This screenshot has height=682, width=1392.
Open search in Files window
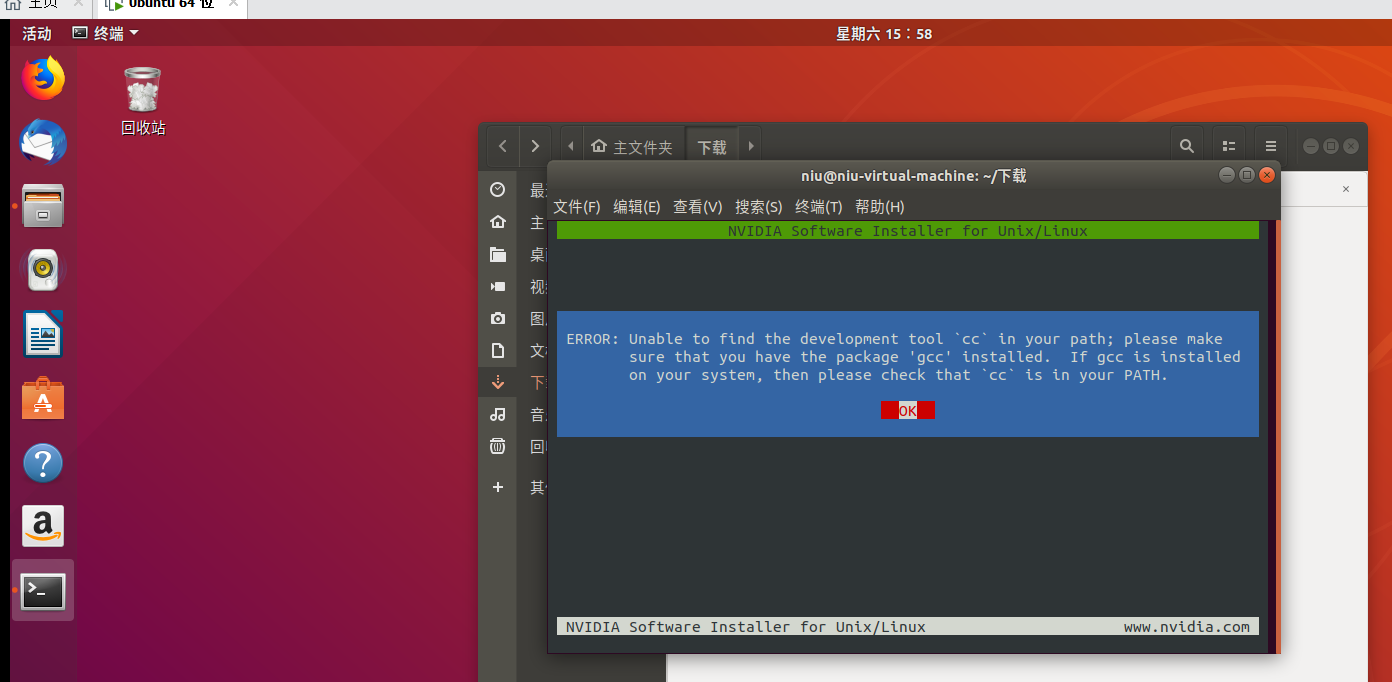click(1186, 146)
